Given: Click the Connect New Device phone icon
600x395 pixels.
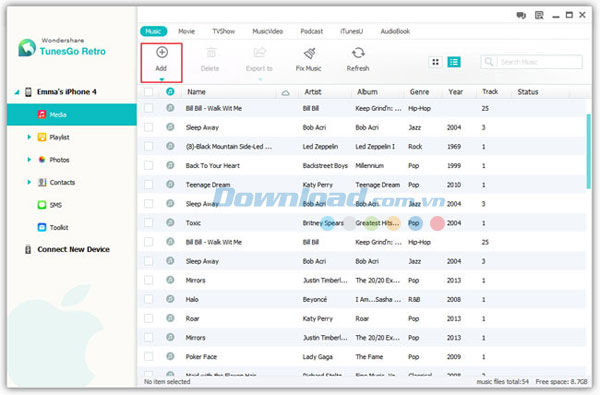Looking at the screenshot, I should coord(28,250).
